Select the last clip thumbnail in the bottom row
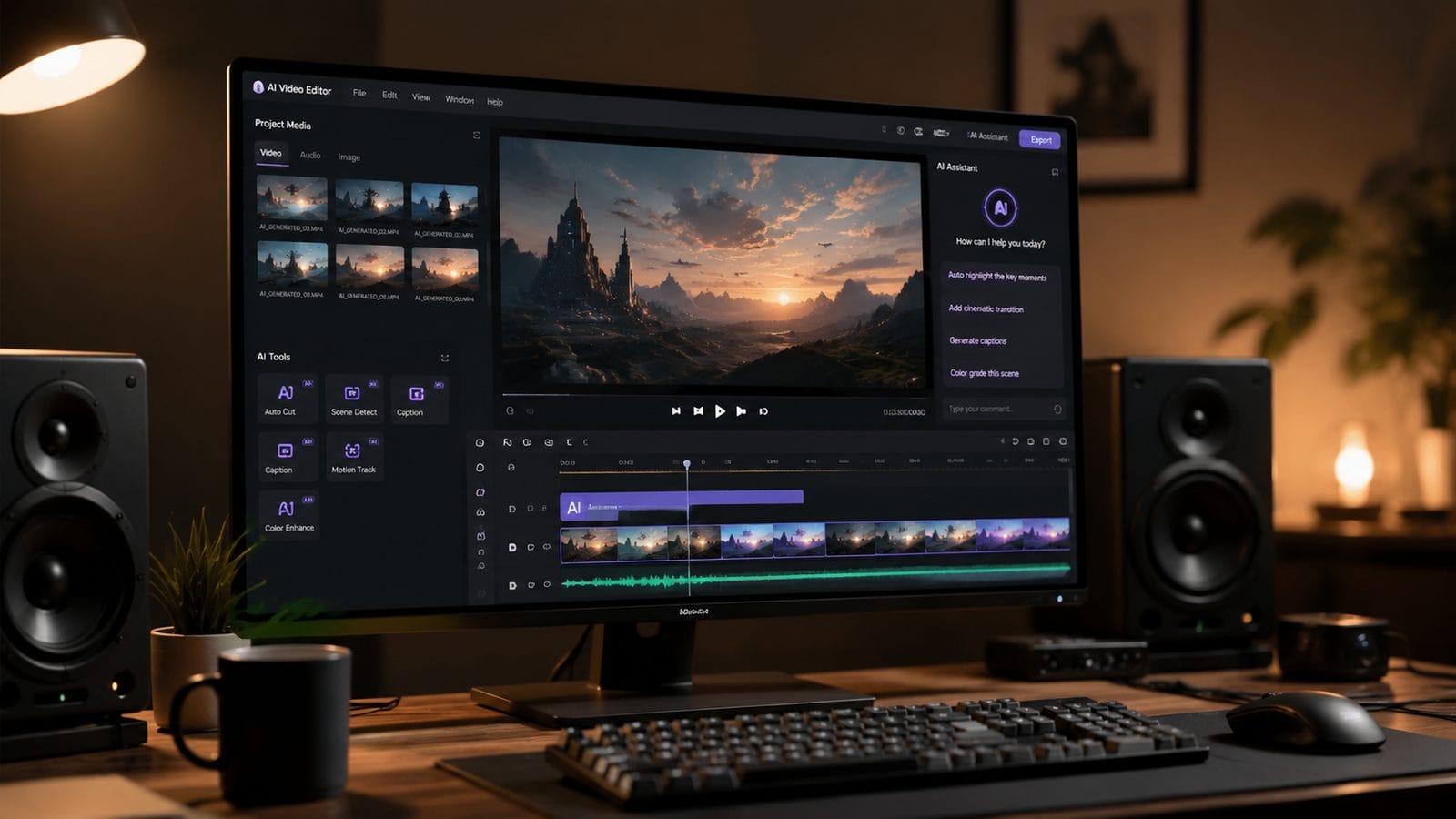1456x819 pixels. (x=445, y=270)
